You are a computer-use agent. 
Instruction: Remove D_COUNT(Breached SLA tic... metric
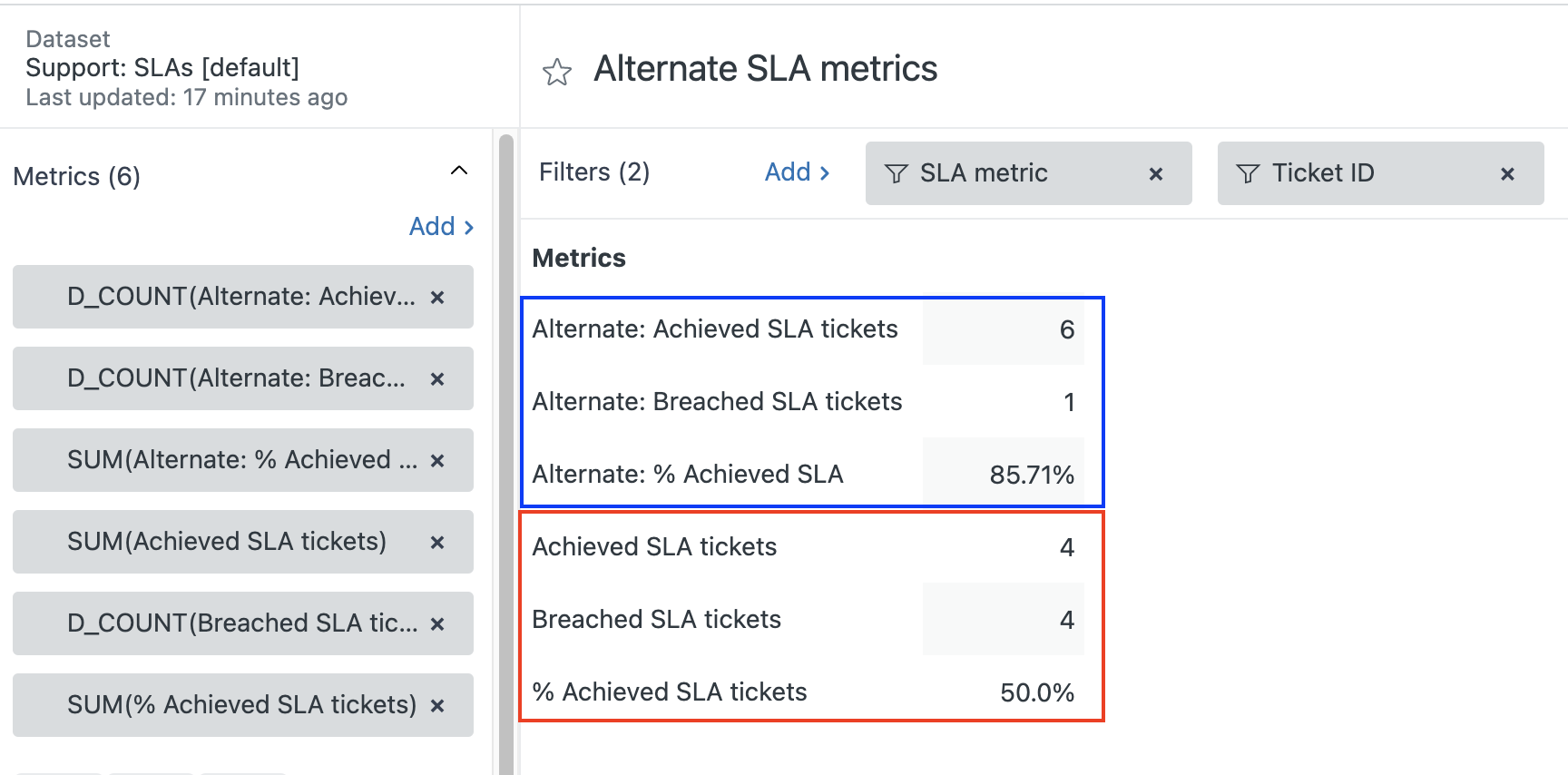point(437,624)
